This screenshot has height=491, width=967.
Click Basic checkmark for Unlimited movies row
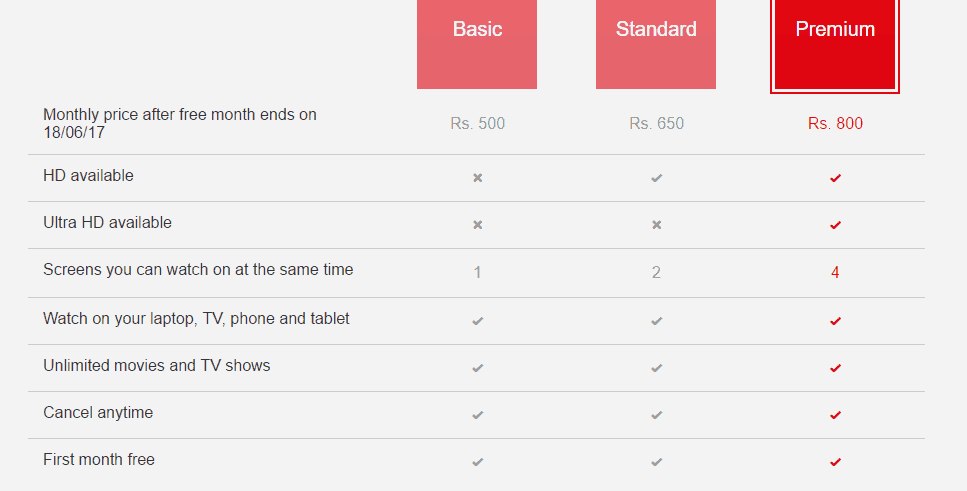pyautogui.click(x=478, y=368)
